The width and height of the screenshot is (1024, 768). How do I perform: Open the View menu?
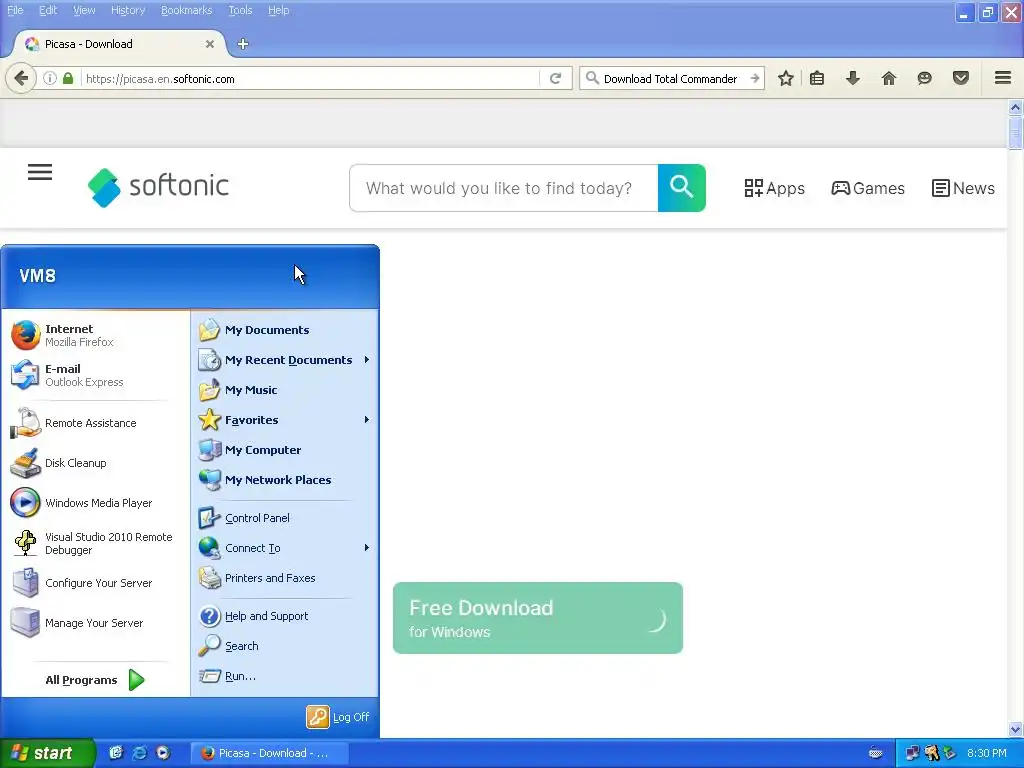(x=84, y=10)
